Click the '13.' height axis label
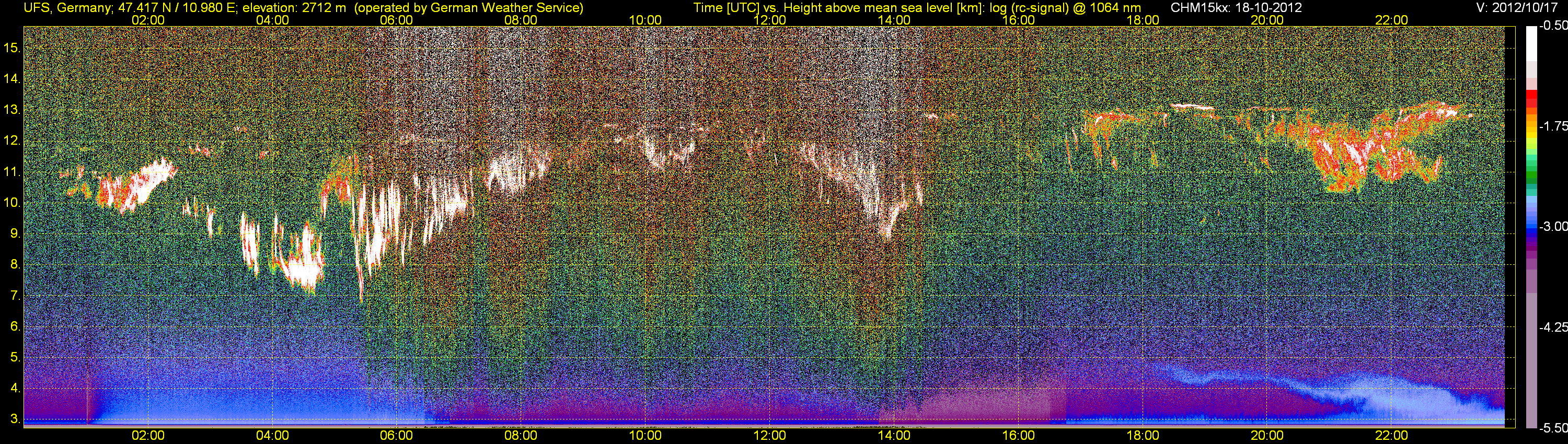Screen dimensions: 1568x444 click(x=11, y=110)
